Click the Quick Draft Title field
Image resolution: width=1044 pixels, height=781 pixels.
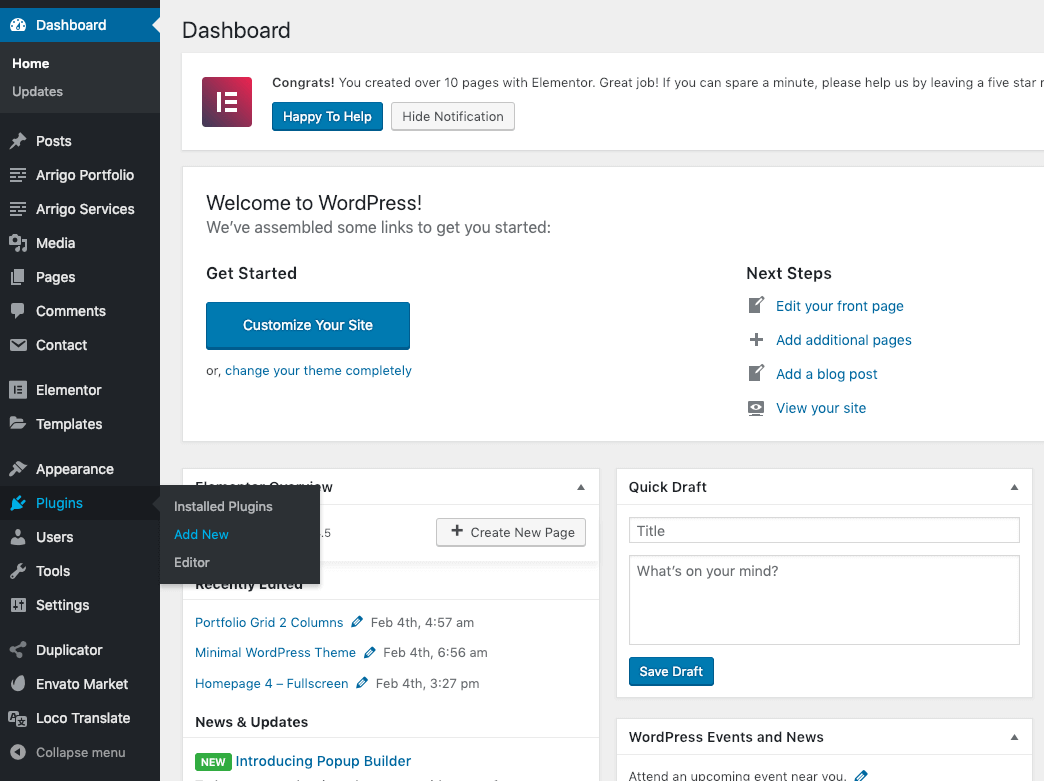pos(824,531)
